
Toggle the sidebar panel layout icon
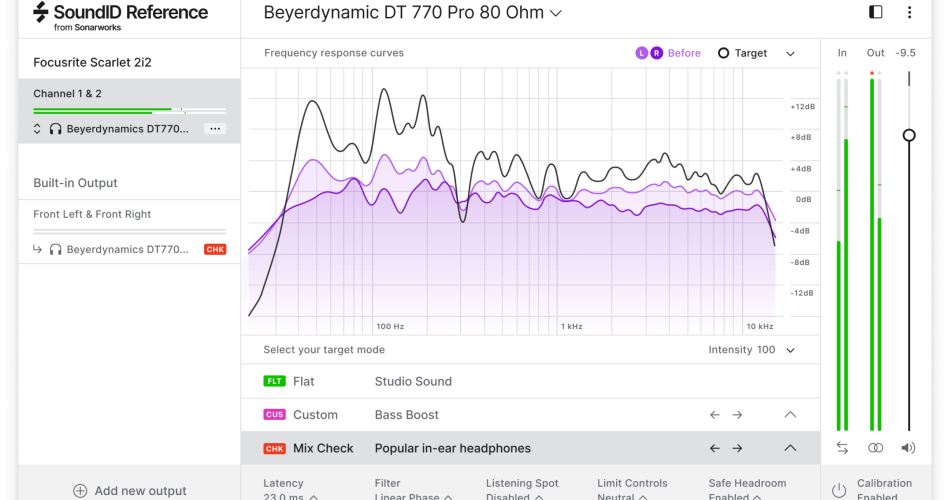click(x=876, y=13)
